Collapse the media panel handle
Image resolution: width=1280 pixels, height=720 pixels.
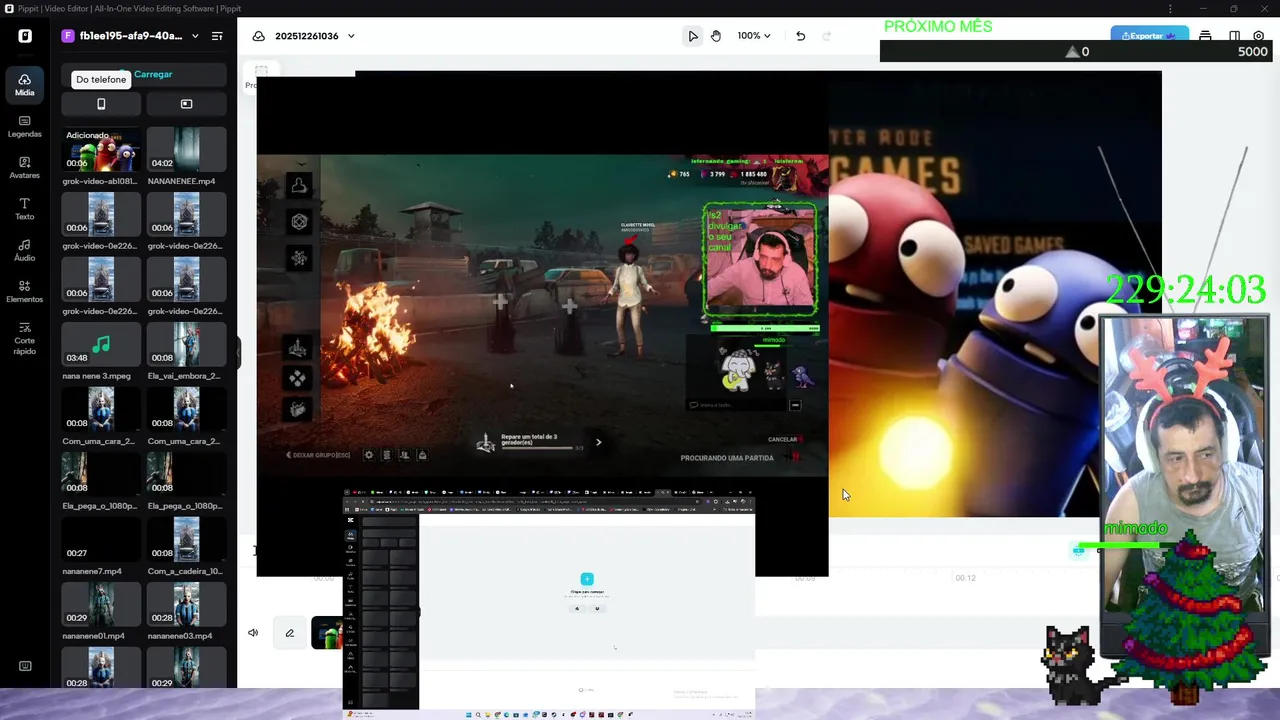tap(239, 352)
